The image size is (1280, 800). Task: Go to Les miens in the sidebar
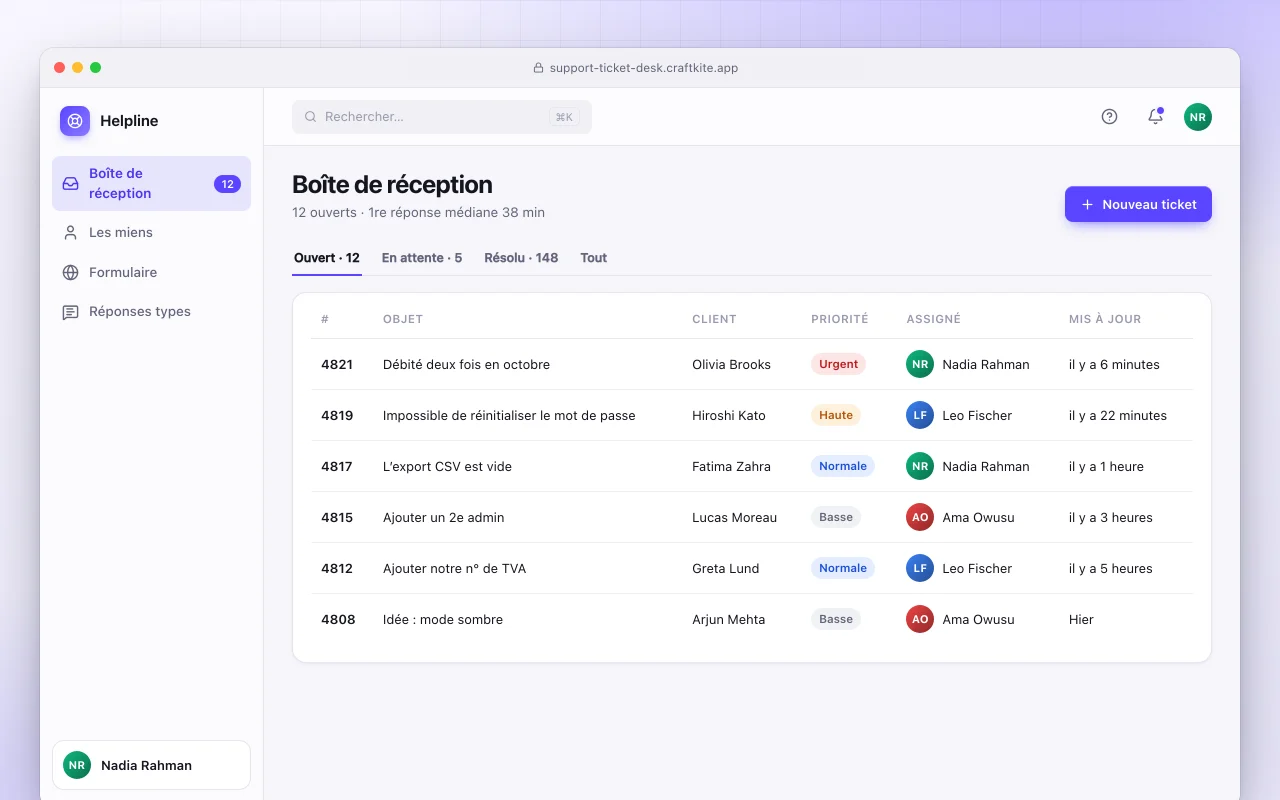151,233
